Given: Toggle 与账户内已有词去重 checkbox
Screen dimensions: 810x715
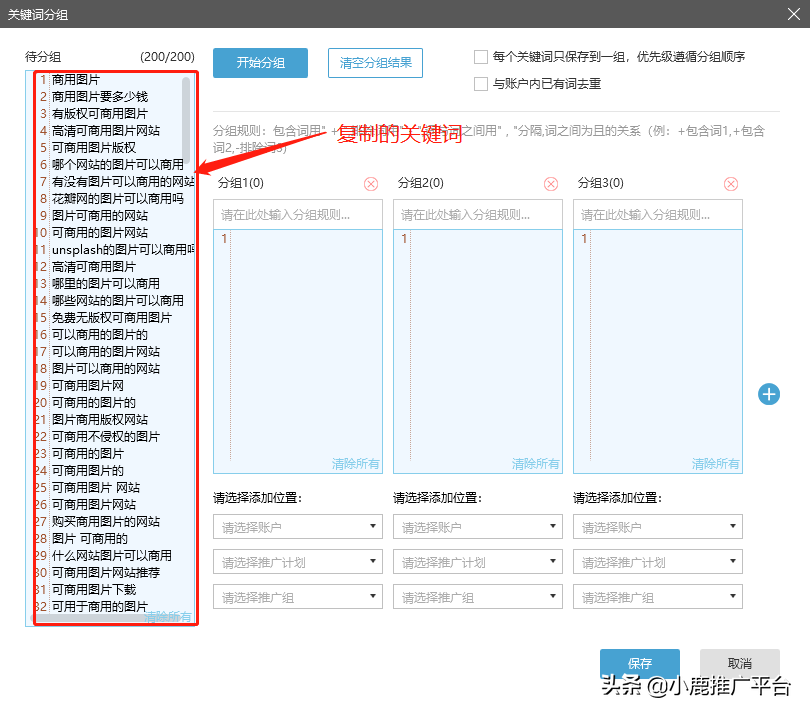Looking at the screenshot, I should point(481,84).
